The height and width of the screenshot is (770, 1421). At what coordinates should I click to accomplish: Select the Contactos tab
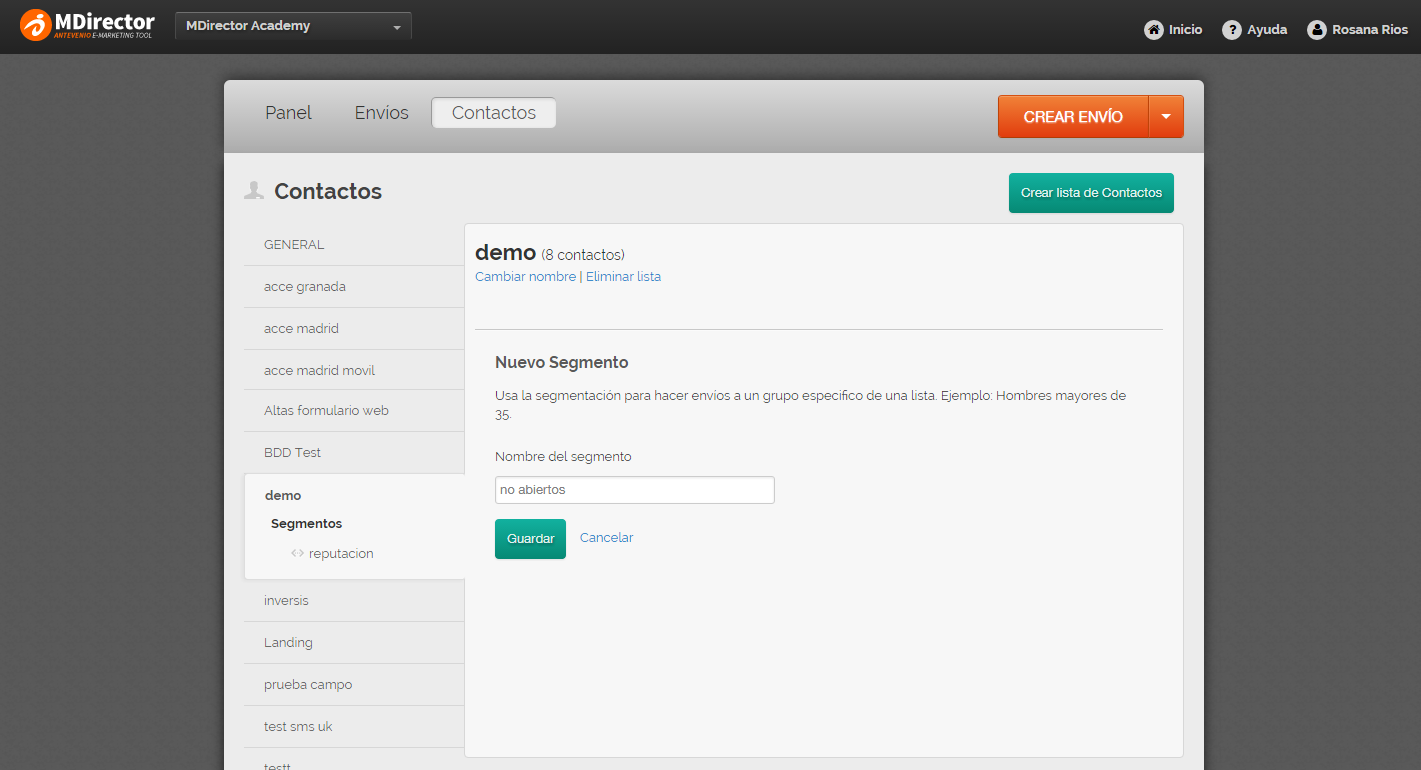coord(494,113)
